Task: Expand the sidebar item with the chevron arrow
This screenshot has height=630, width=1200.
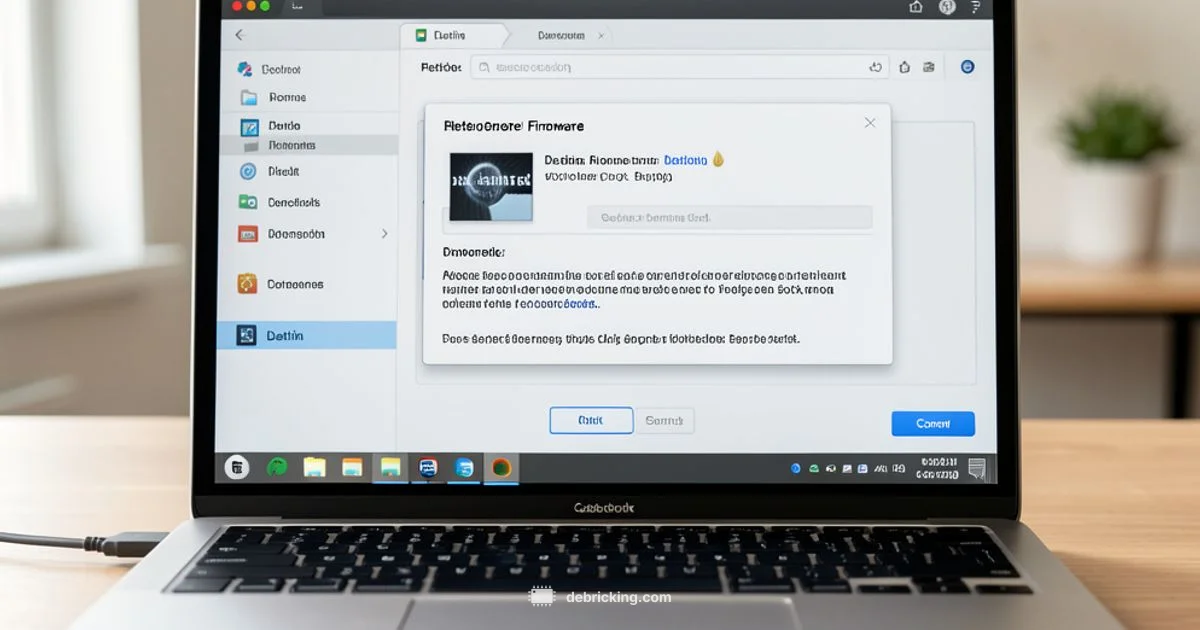Action: pos(385,234)
